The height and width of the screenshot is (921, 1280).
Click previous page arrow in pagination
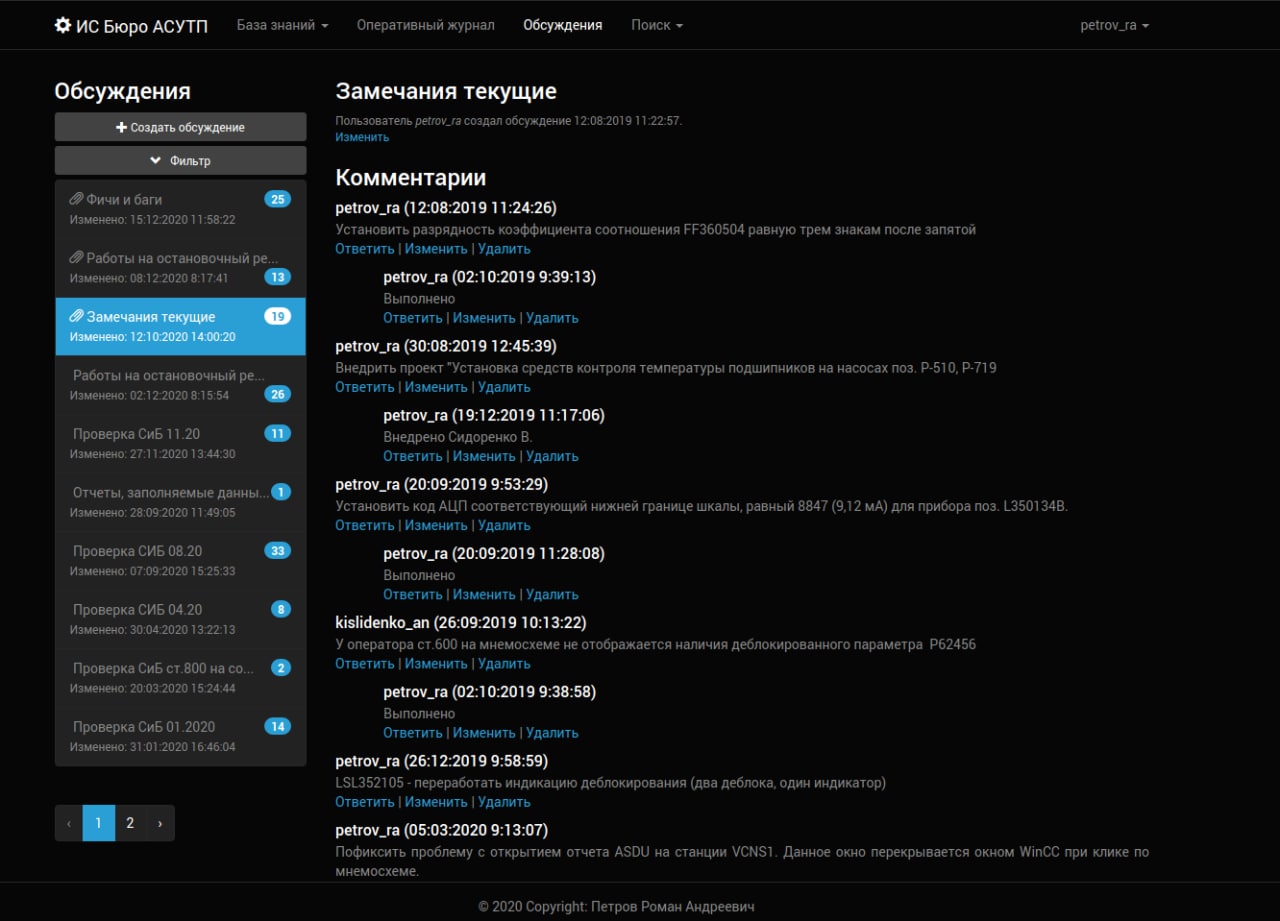[68, 823]
